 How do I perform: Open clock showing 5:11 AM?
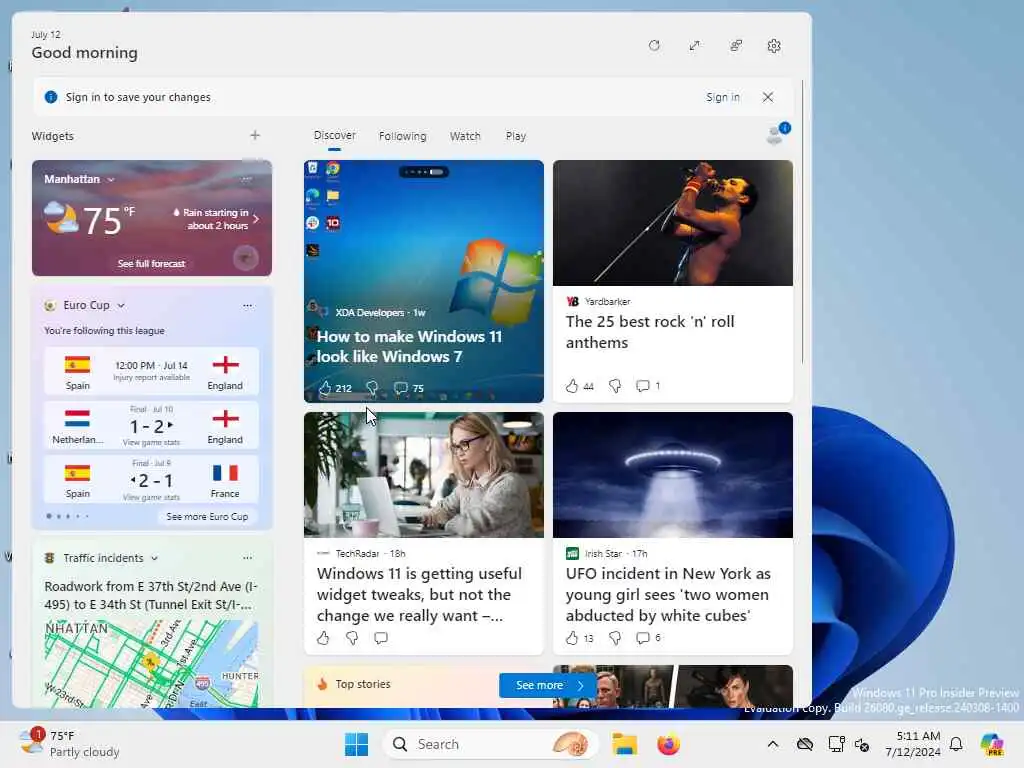(912, 744)
